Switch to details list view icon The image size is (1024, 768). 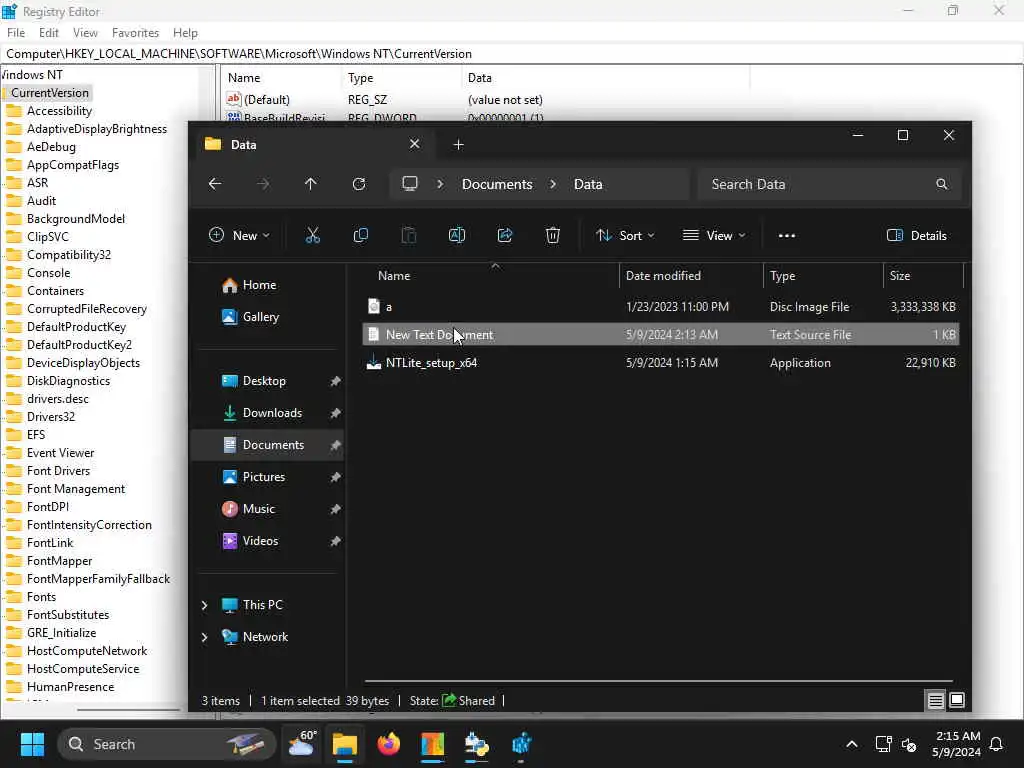click(x=935, y=701)
